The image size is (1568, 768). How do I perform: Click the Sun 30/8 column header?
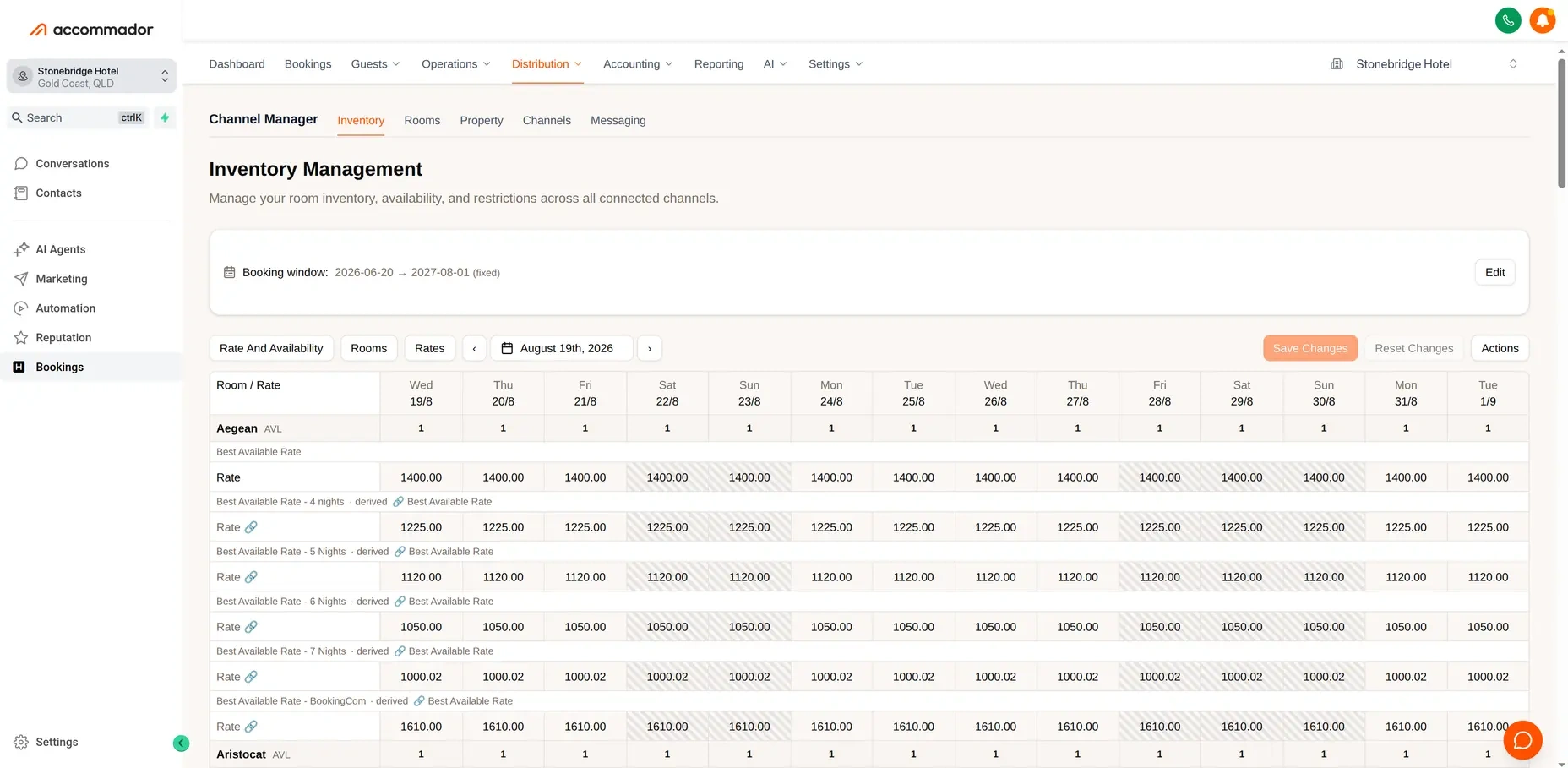tap(1324, 393)
